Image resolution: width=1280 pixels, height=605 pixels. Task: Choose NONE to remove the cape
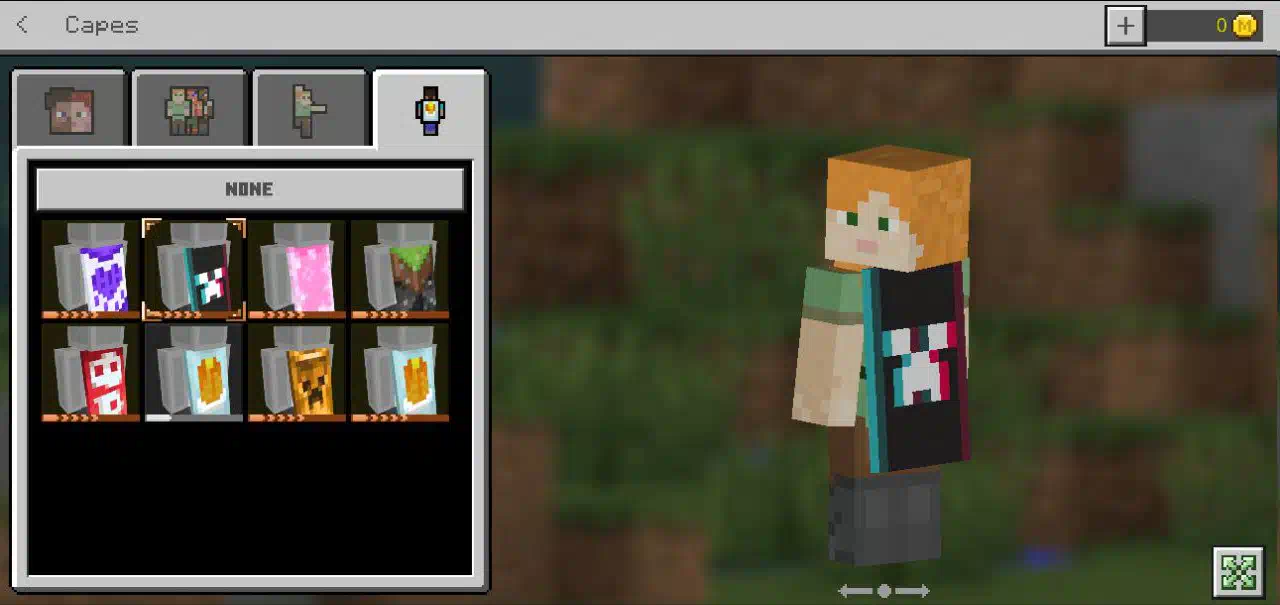[x=250, y=189]
